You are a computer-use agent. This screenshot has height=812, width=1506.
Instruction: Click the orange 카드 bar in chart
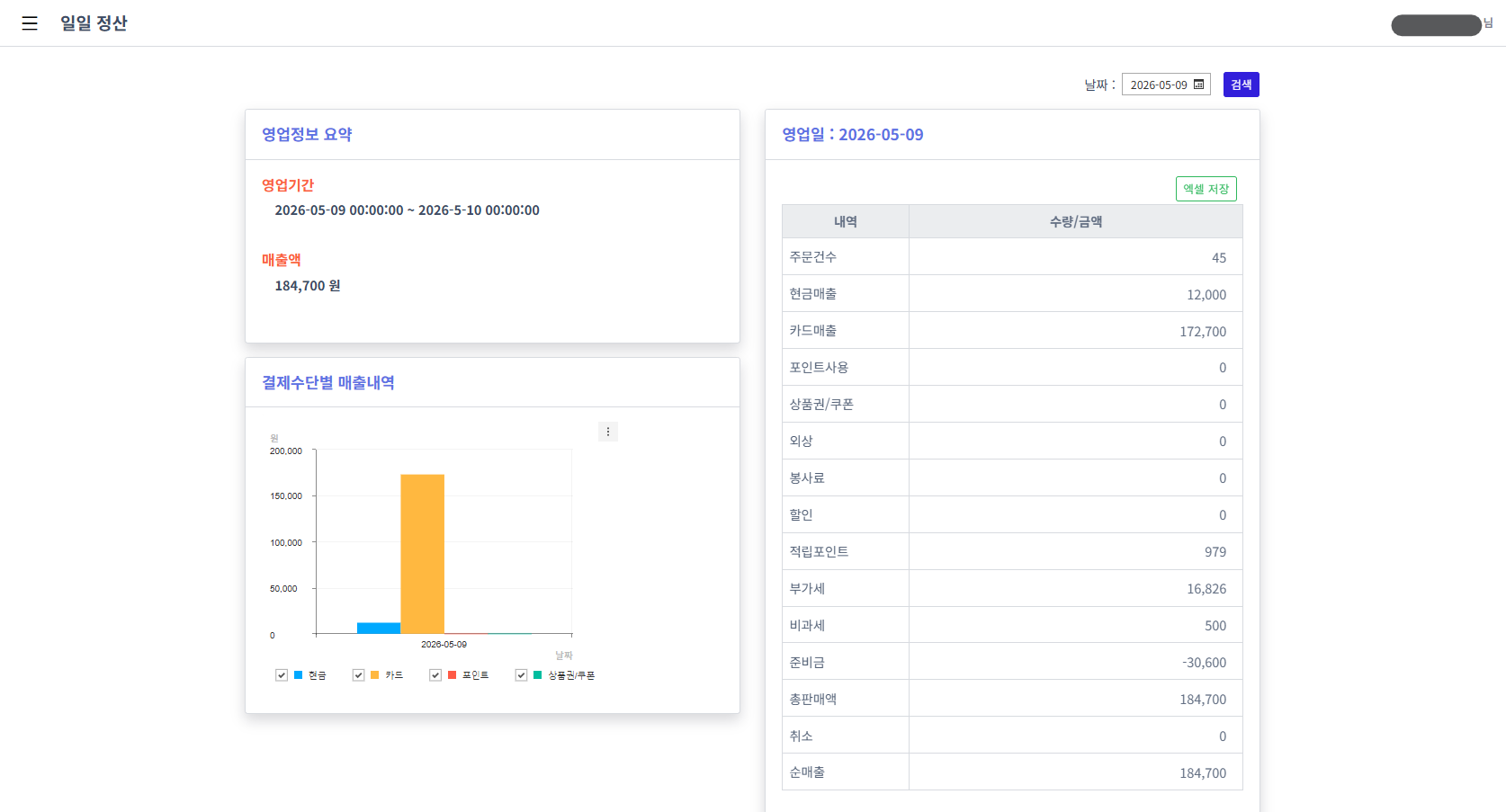coord(423,554)
